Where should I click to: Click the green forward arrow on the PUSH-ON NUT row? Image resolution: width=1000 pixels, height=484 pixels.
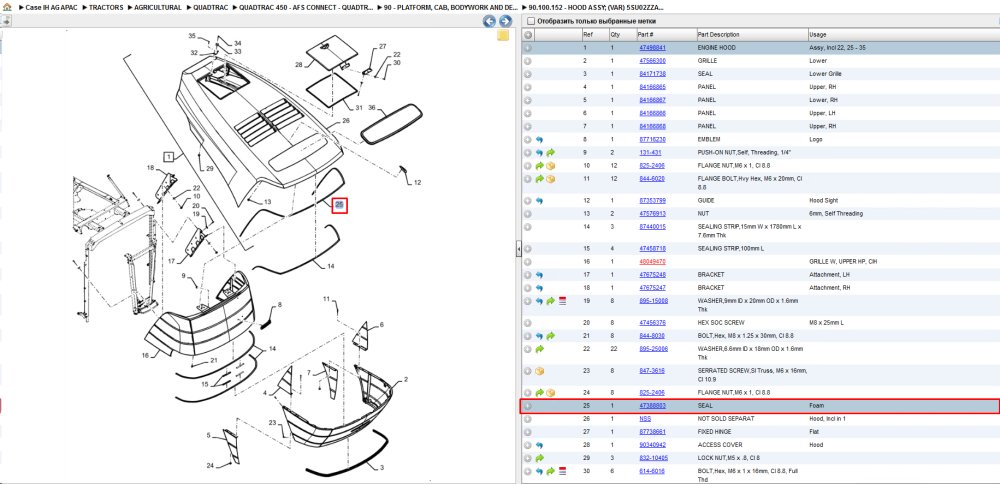point(550,152)
